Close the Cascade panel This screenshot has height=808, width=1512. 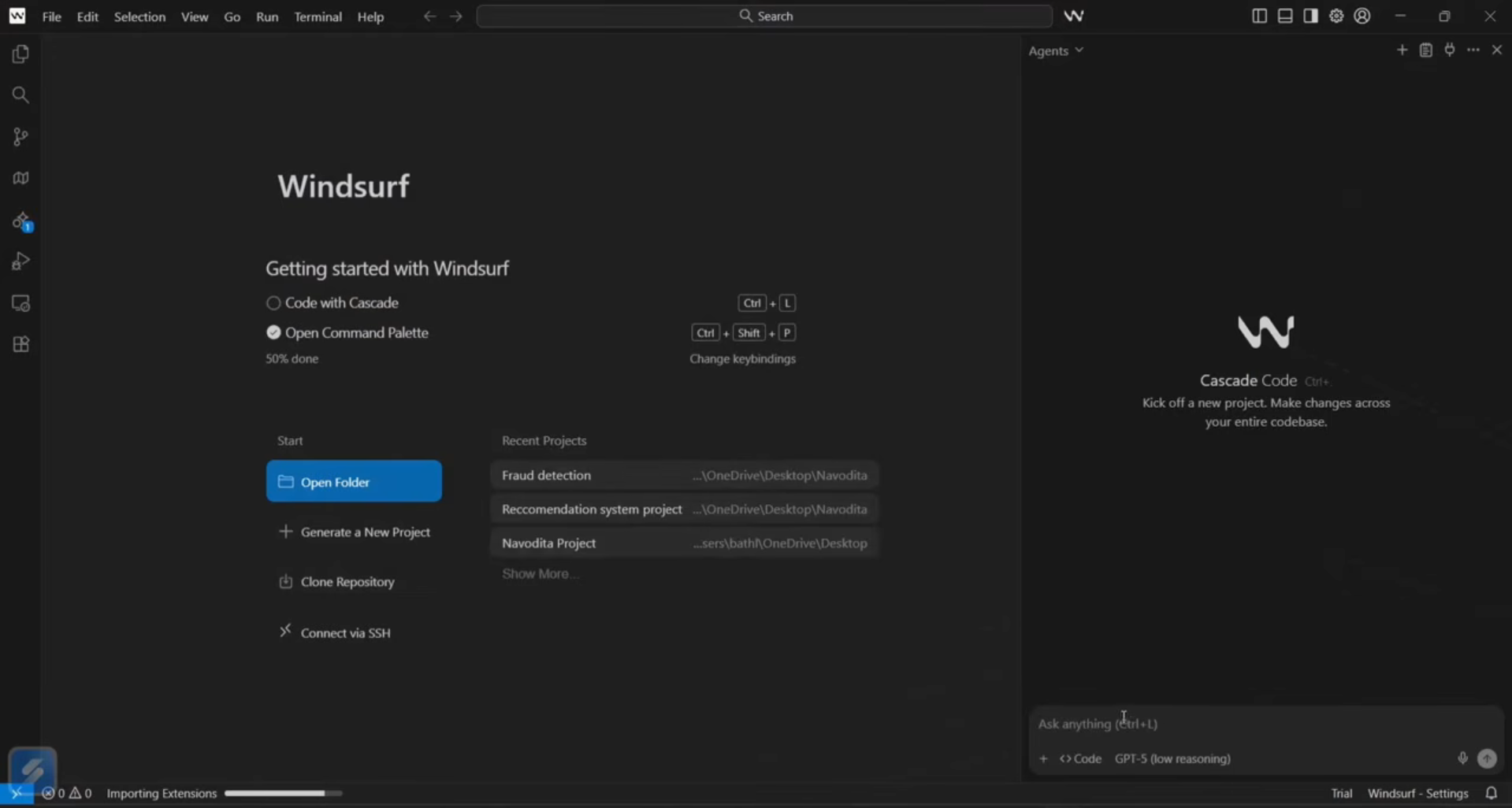(1497, 50)
